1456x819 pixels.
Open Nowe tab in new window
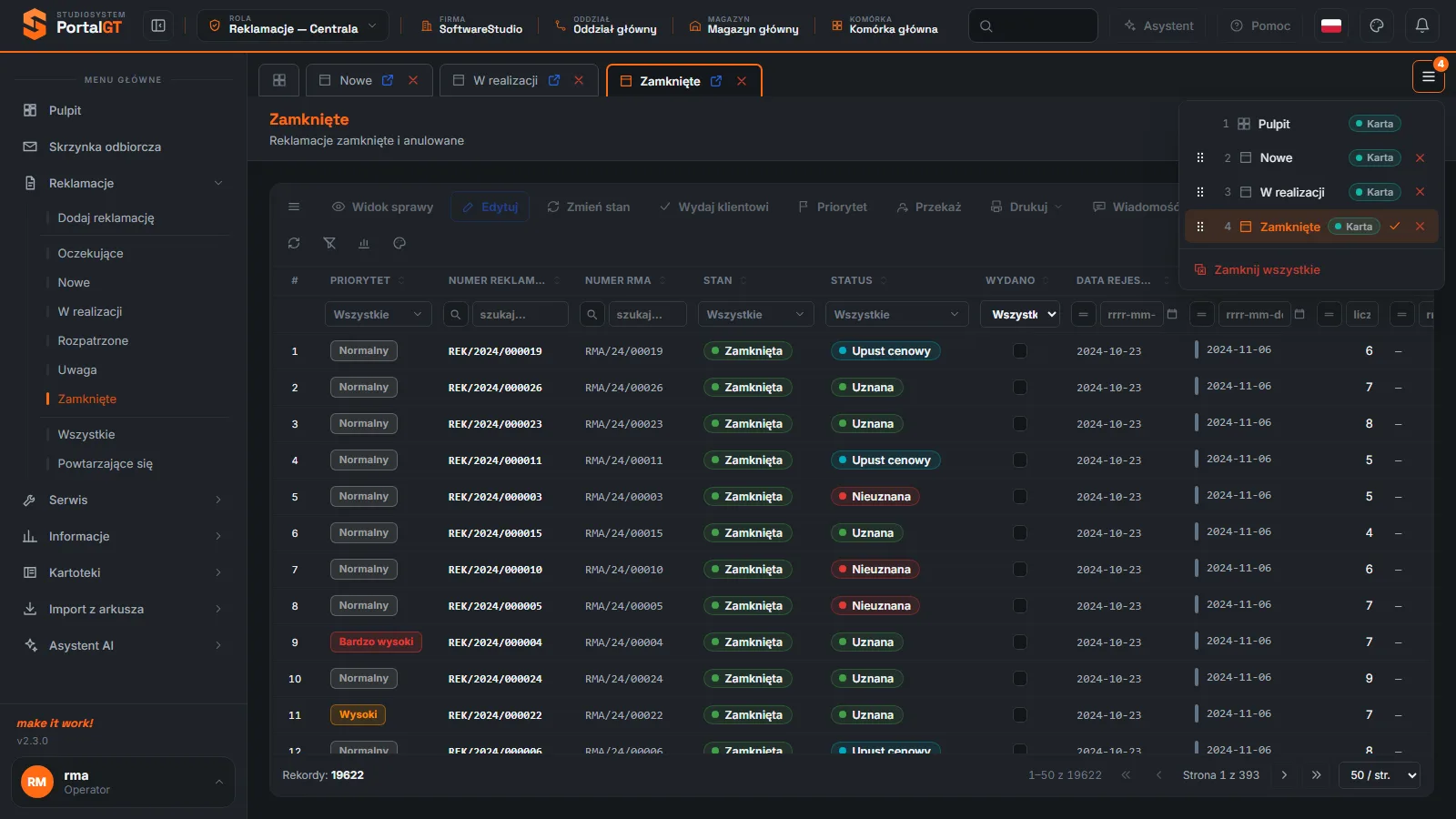[388, 80]
